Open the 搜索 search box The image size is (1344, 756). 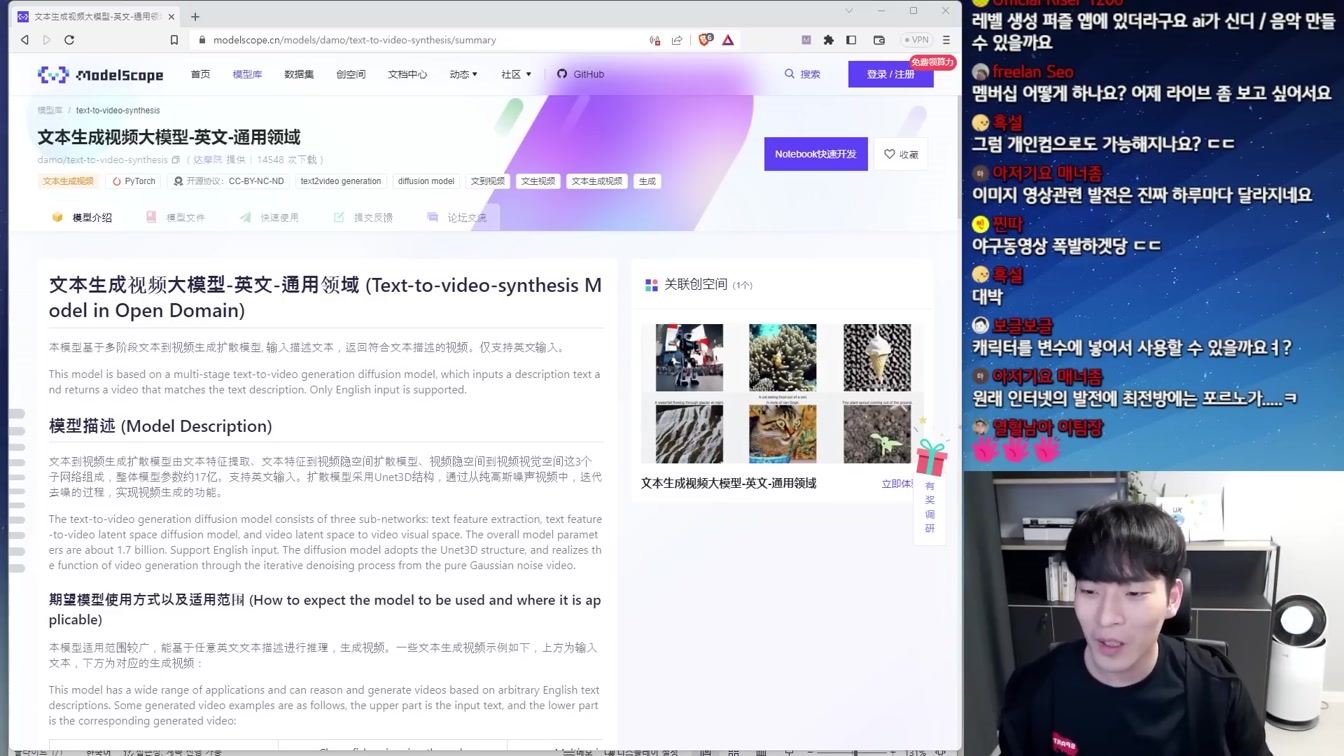[803, 74]
